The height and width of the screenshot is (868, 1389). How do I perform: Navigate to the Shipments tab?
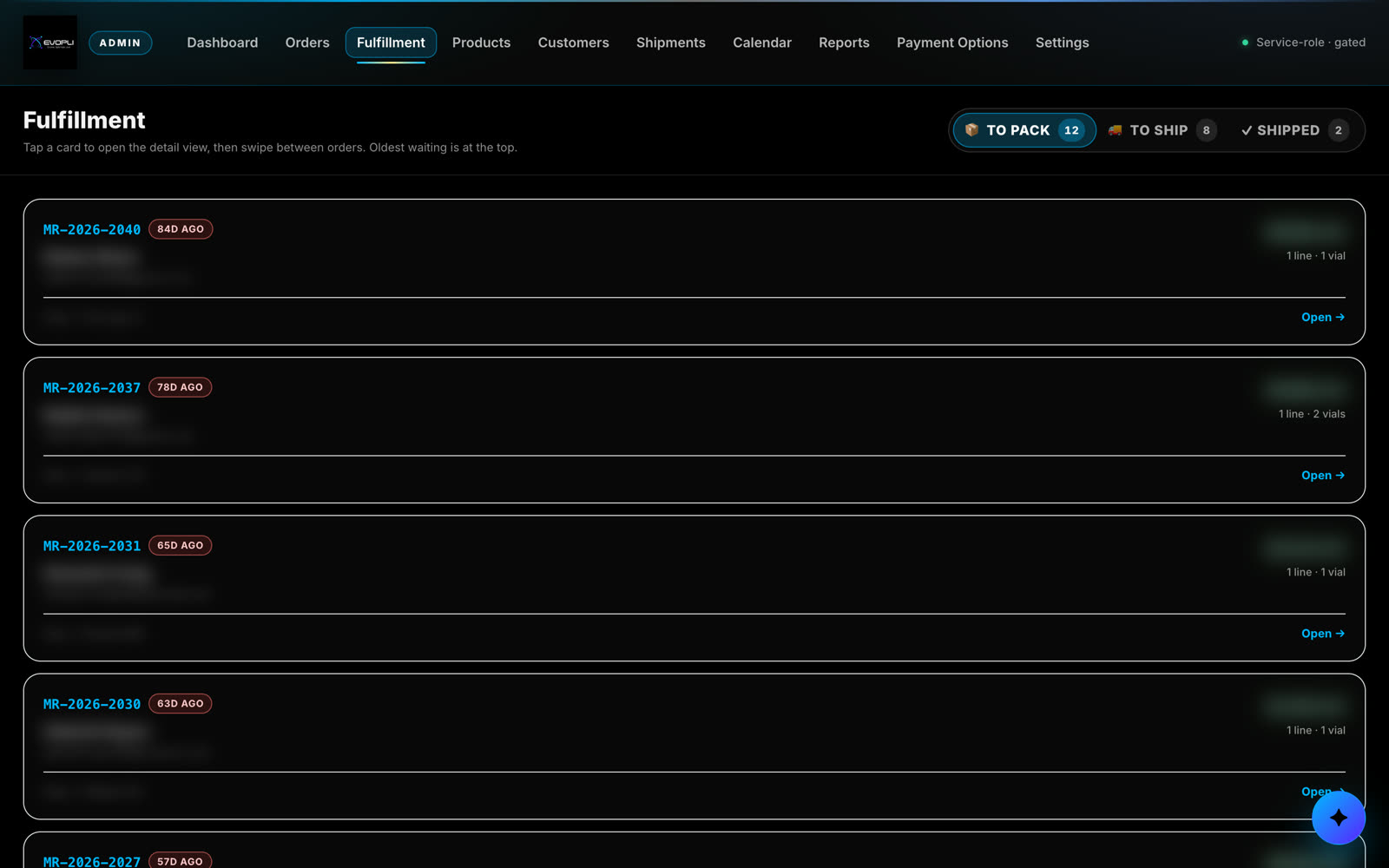pos(670,43)
